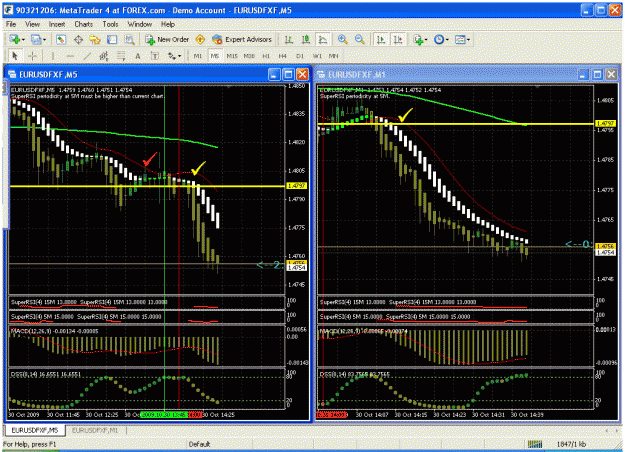Click the "For Help, press F1" status text

coord(29,444)
